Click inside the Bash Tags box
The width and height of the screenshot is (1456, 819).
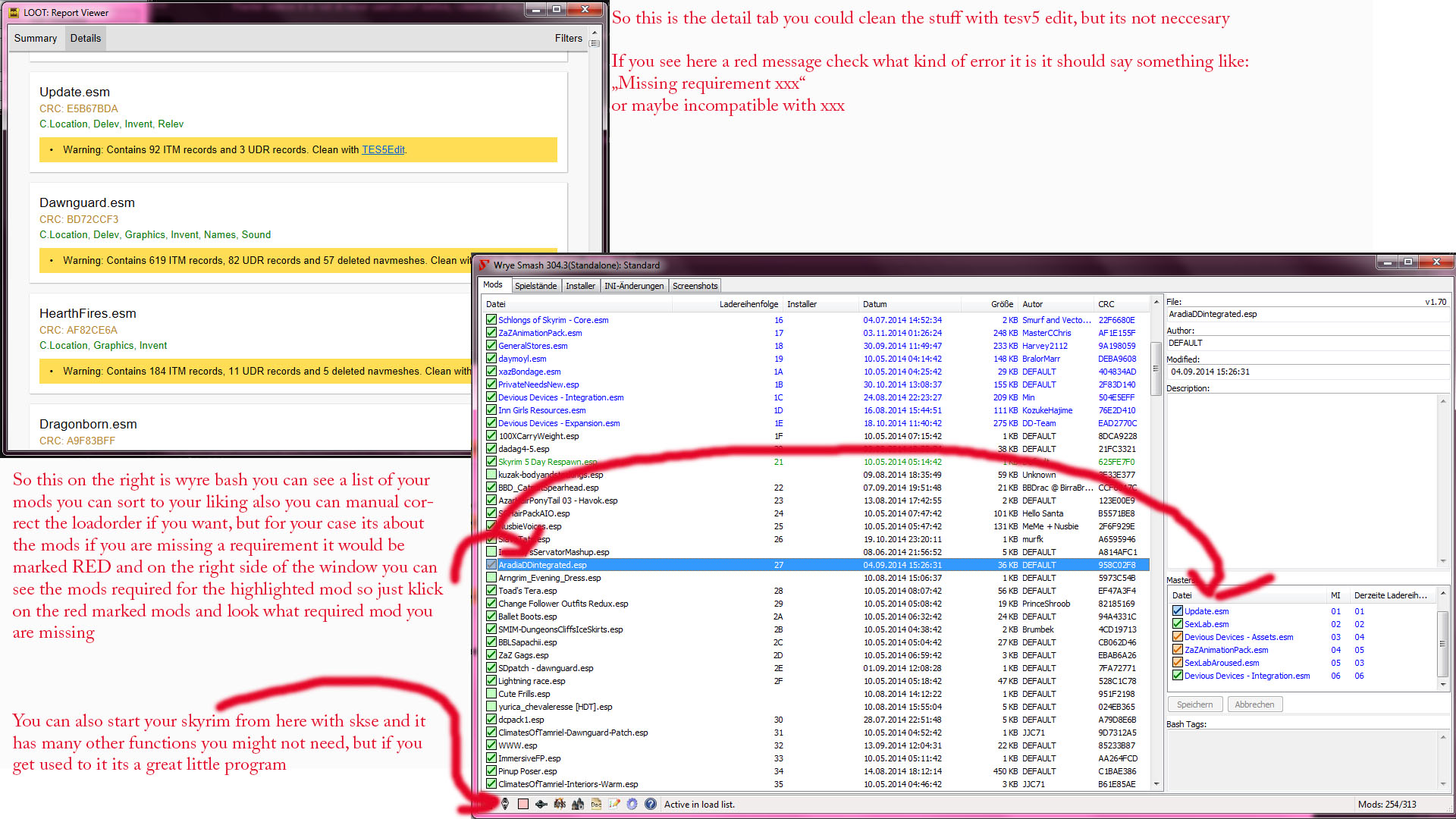coord(1302,760)
